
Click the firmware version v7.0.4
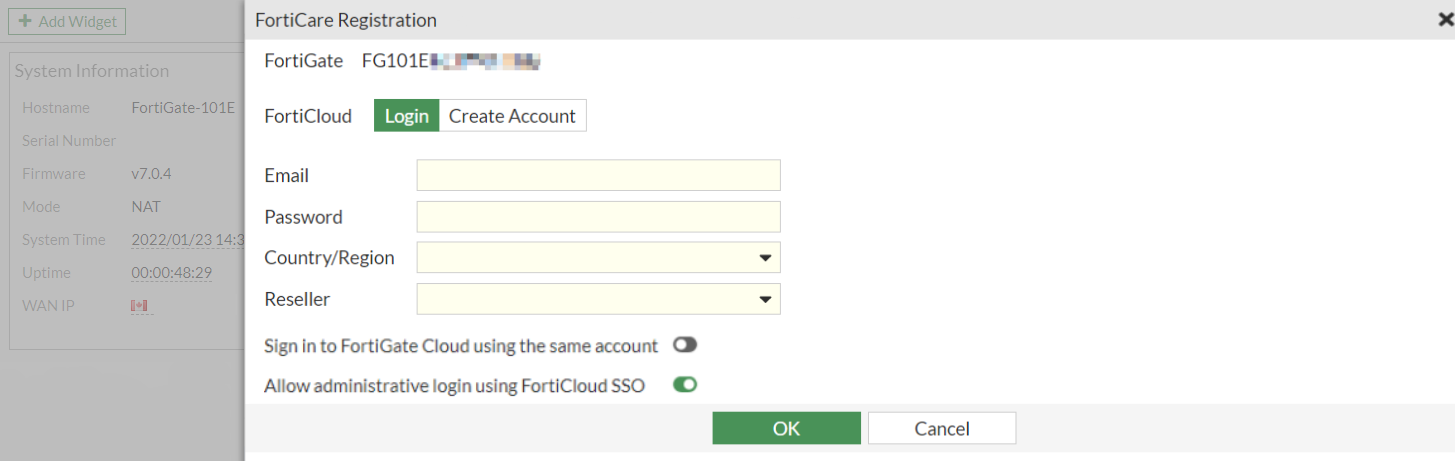(151, 174)
